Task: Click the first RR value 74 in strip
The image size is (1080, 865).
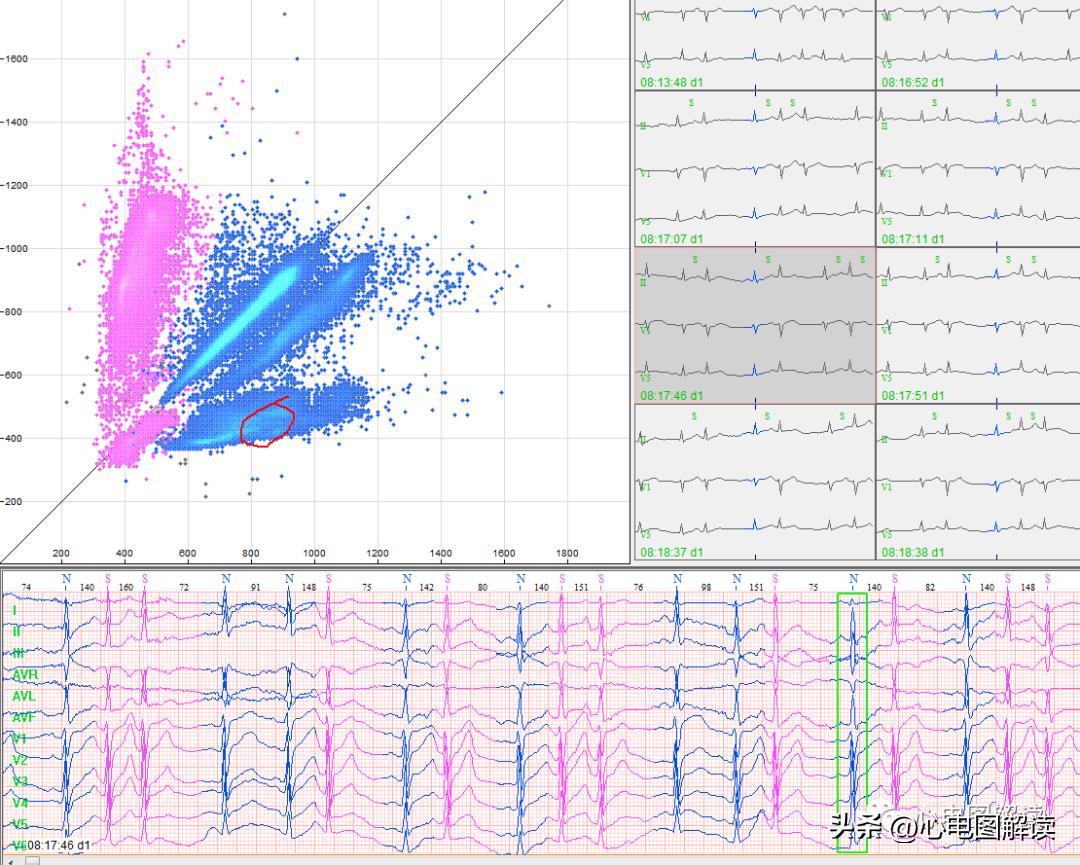Action: point(26,587)
